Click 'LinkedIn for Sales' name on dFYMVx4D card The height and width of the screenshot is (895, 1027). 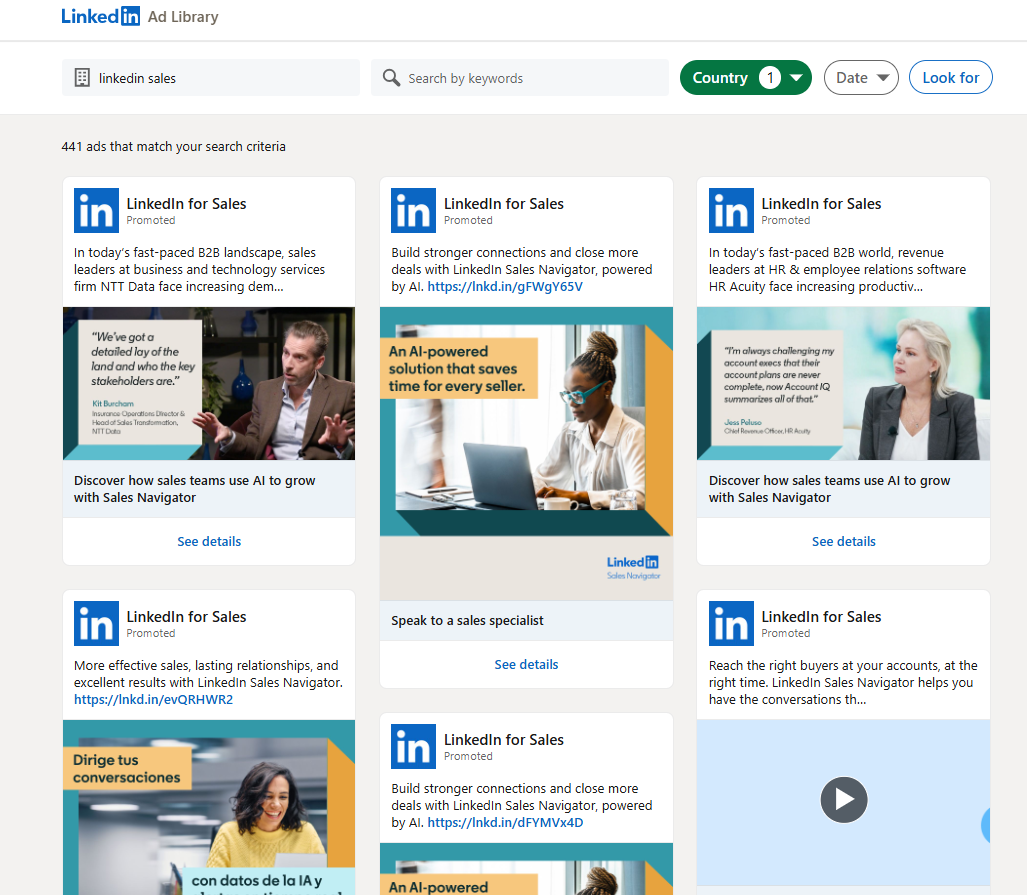click(x=504, y=740)
